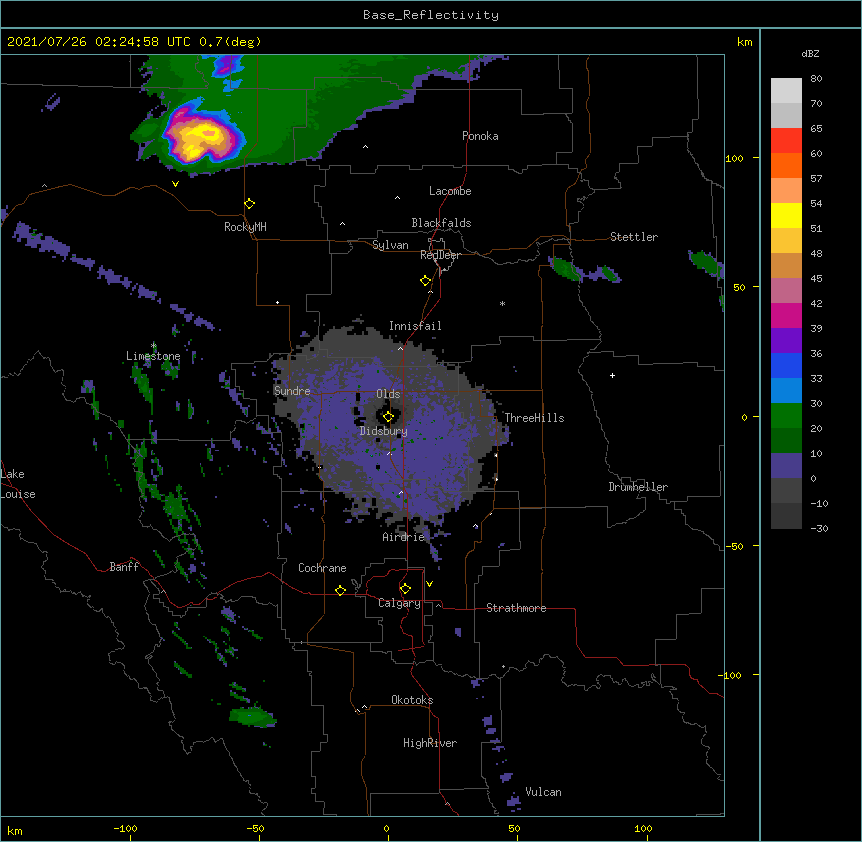
Task: Click the periwinkle 10 dBZ legend swatch
Action: pyautogui.click(x=786, y=466)
